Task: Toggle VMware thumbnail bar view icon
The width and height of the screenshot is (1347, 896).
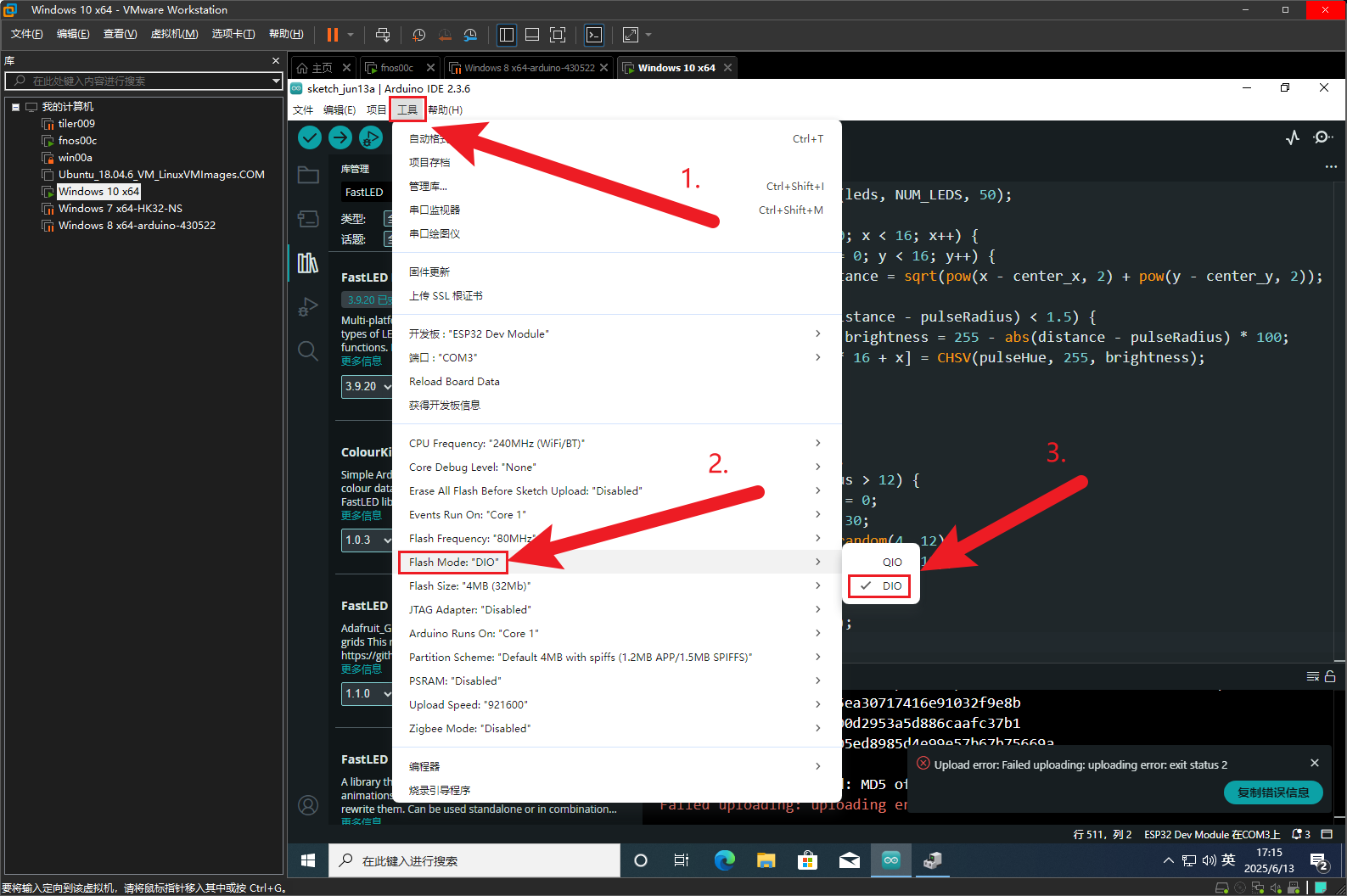Action: tap(532, 35)
